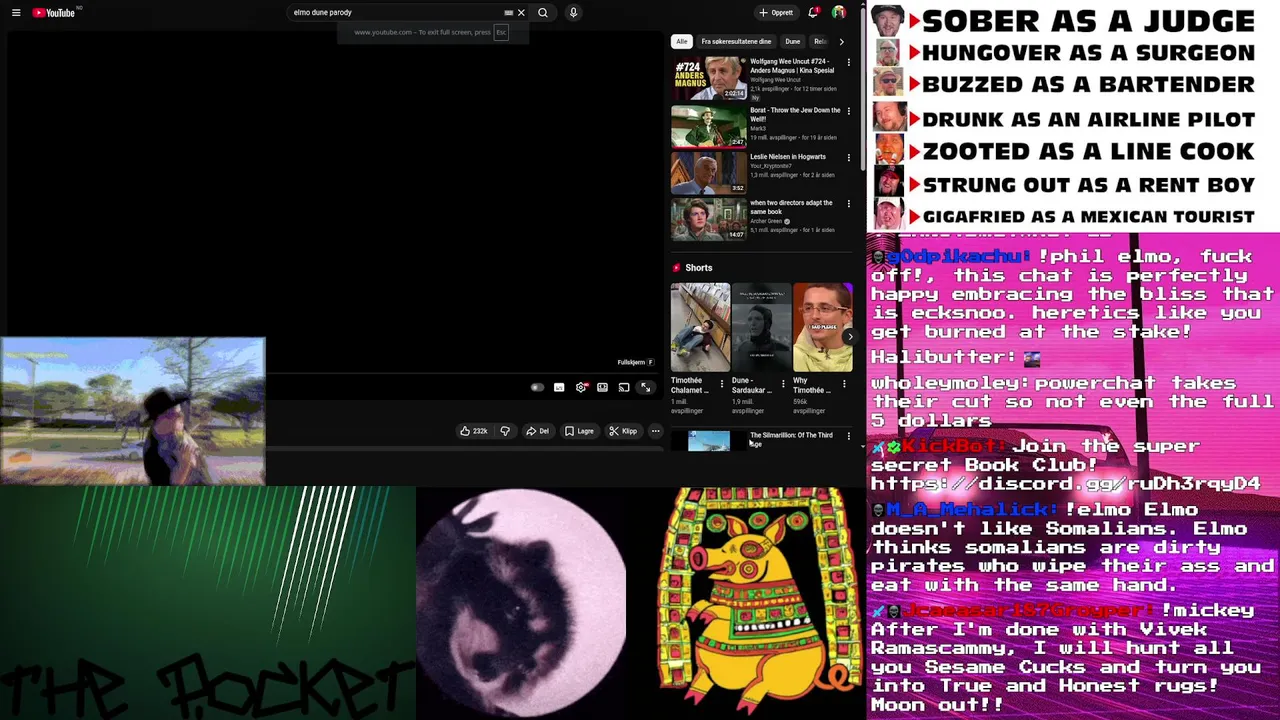Open the Wolfgang Wee Uncut #724 thumbnail

pyautogui.click(x=708, y=79)
